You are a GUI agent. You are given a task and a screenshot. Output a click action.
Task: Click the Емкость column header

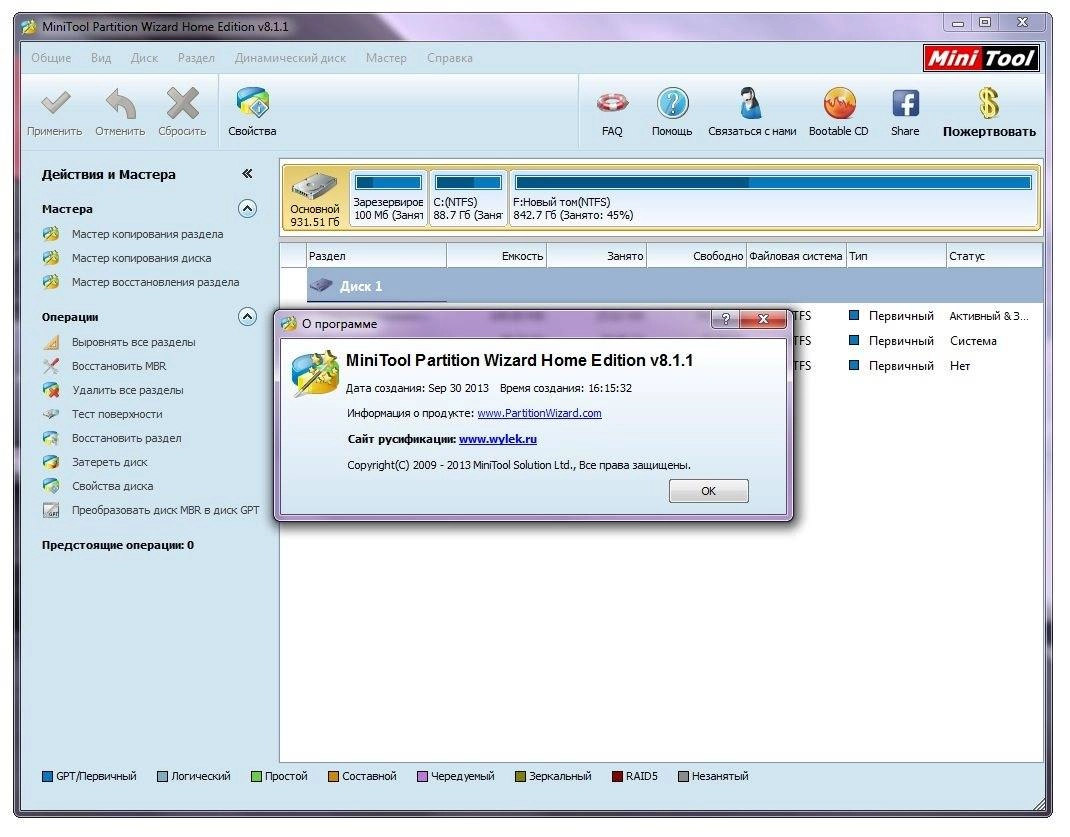click(x=497, y=256)
